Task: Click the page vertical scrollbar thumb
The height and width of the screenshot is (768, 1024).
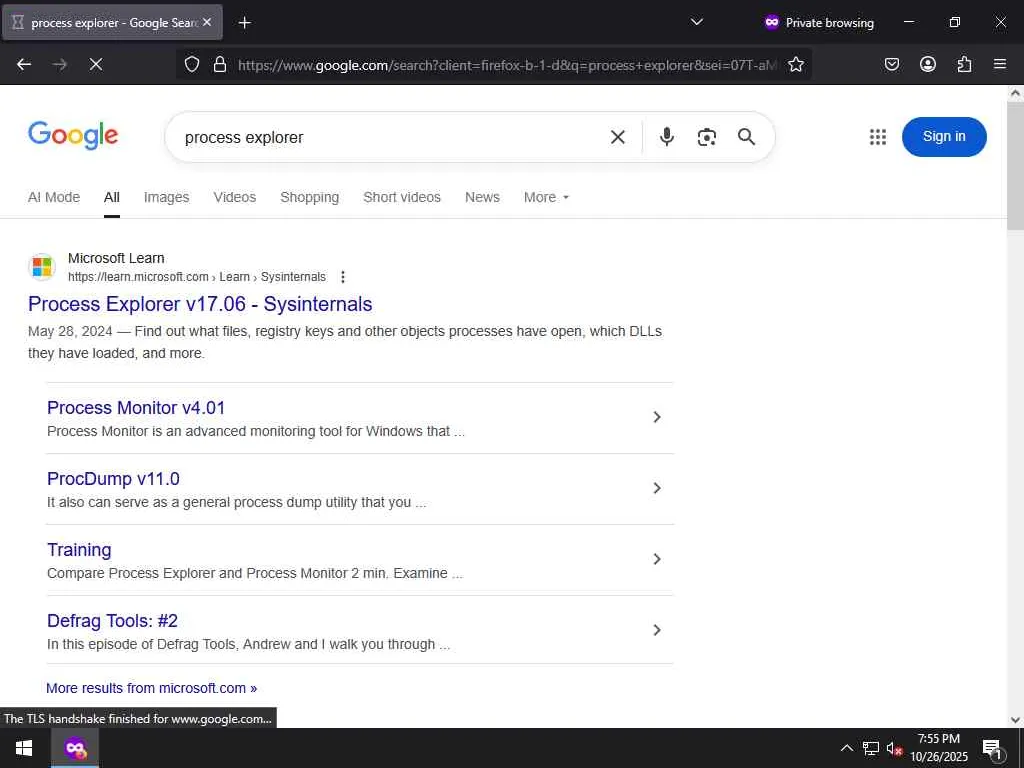Action: click(x=1015, y=165)
